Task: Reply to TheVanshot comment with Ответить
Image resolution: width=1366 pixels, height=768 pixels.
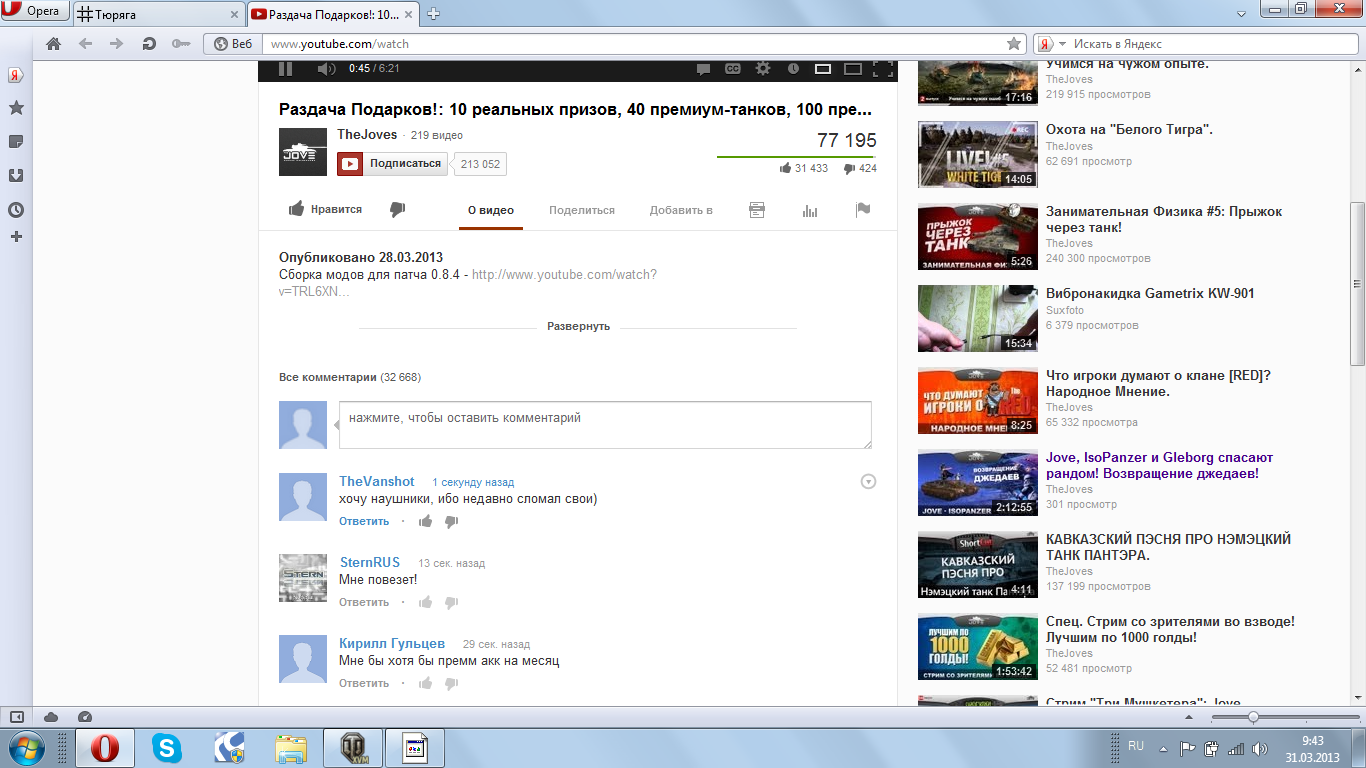Action: pyautogui.click(x=364, y=521)
